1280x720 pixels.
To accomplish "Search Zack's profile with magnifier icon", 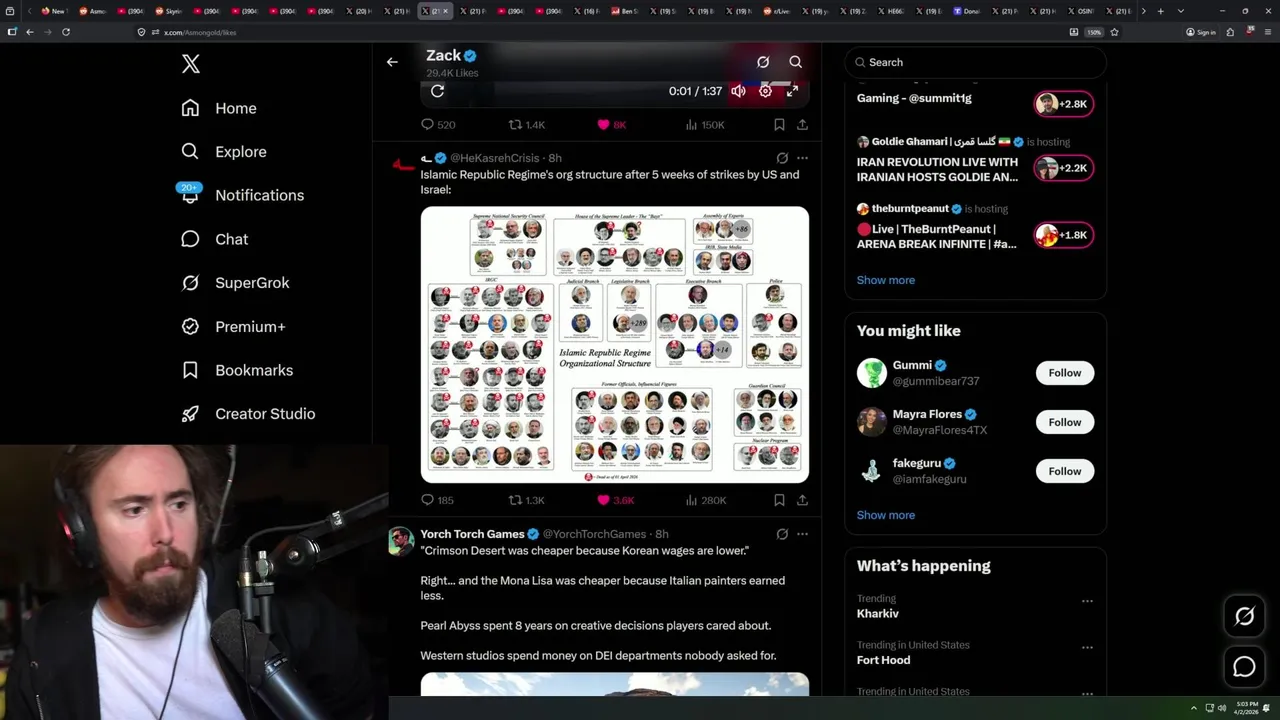I will coord(796,62).
